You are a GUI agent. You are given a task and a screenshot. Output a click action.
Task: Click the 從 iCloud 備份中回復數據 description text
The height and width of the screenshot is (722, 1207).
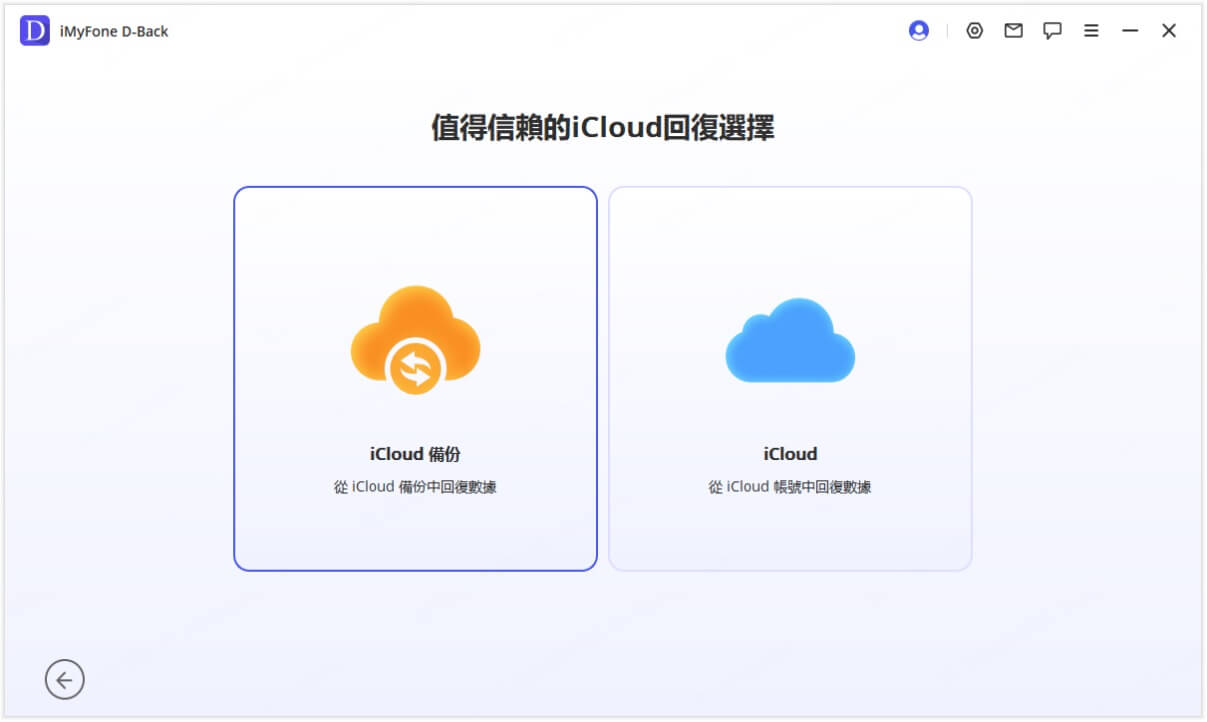click(x=415, y=487)
